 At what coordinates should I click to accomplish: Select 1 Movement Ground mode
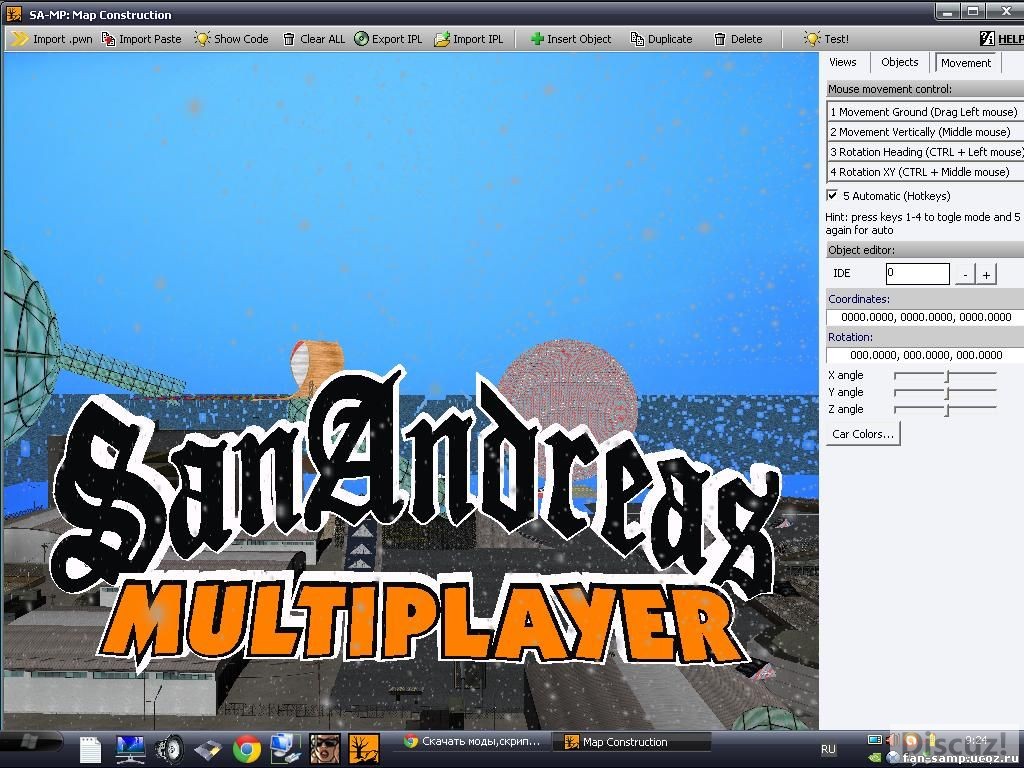924,112
